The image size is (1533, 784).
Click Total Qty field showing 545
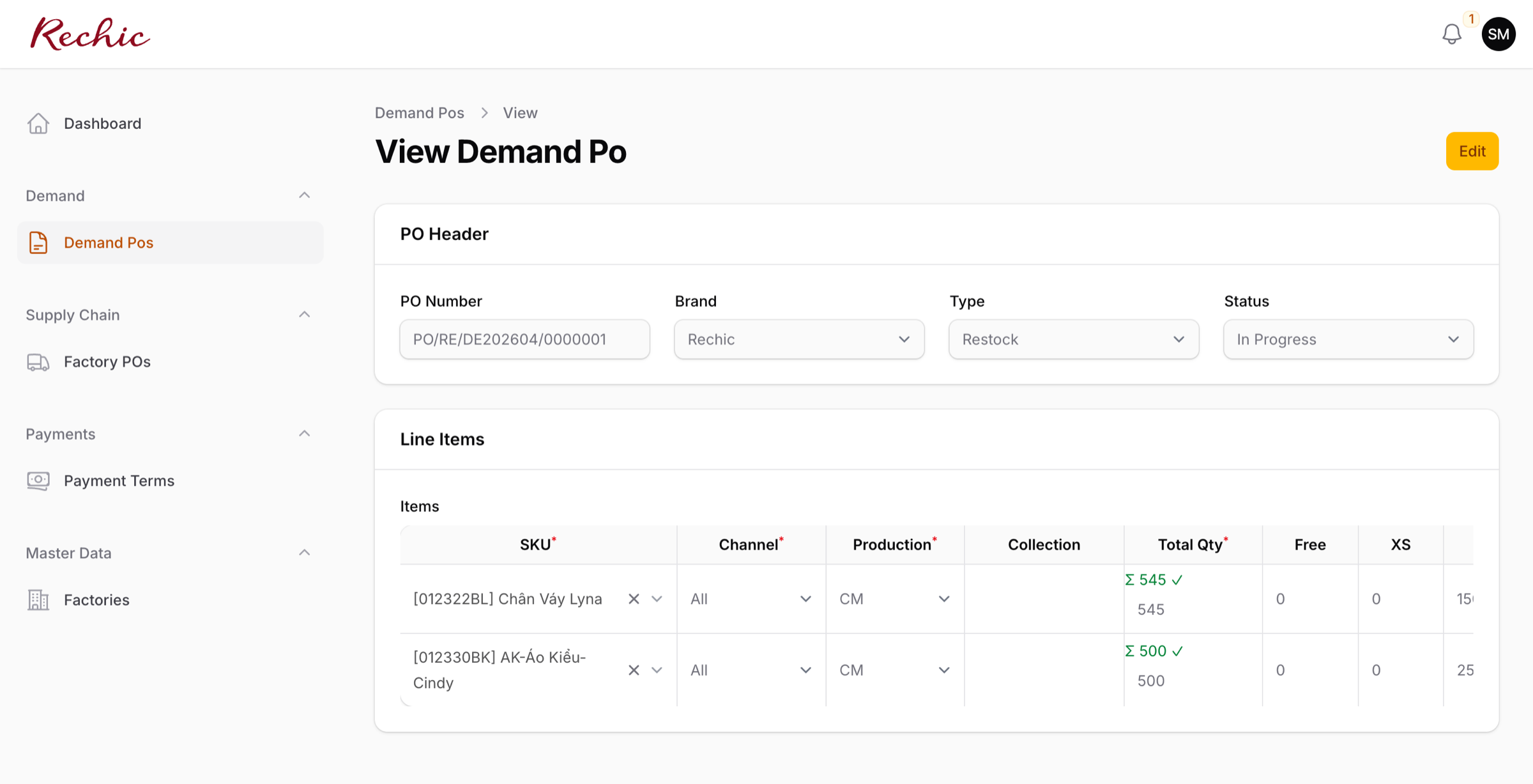(1192, 610)
